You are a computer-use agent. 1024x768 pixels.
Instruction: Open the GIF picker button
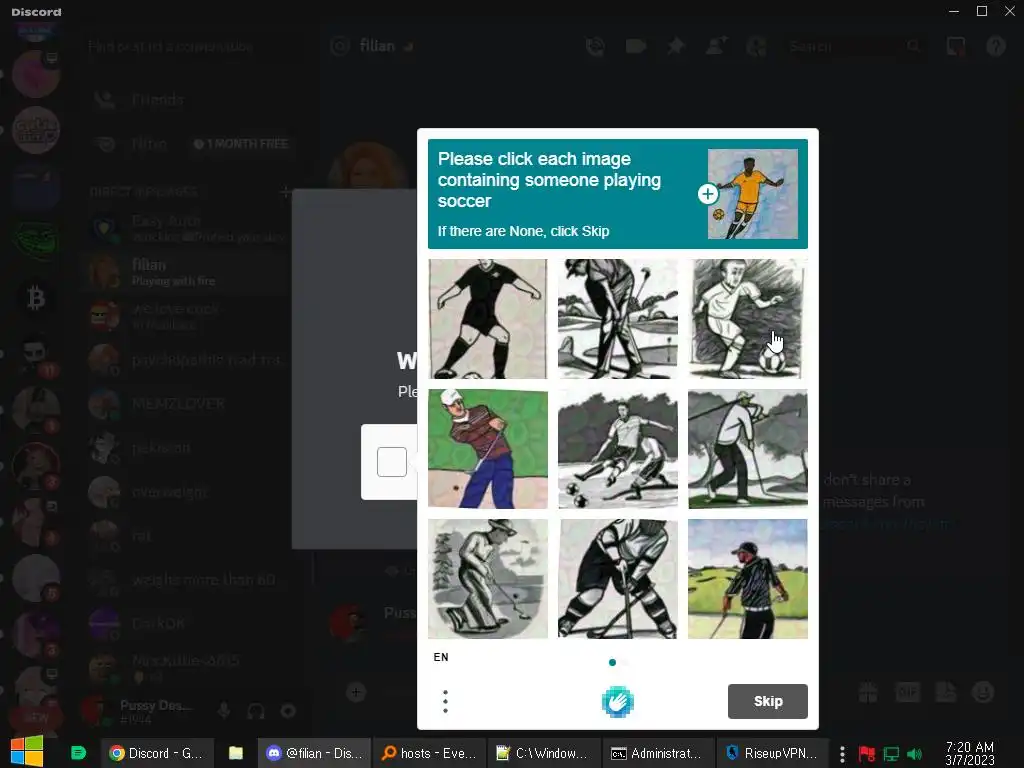907,692
